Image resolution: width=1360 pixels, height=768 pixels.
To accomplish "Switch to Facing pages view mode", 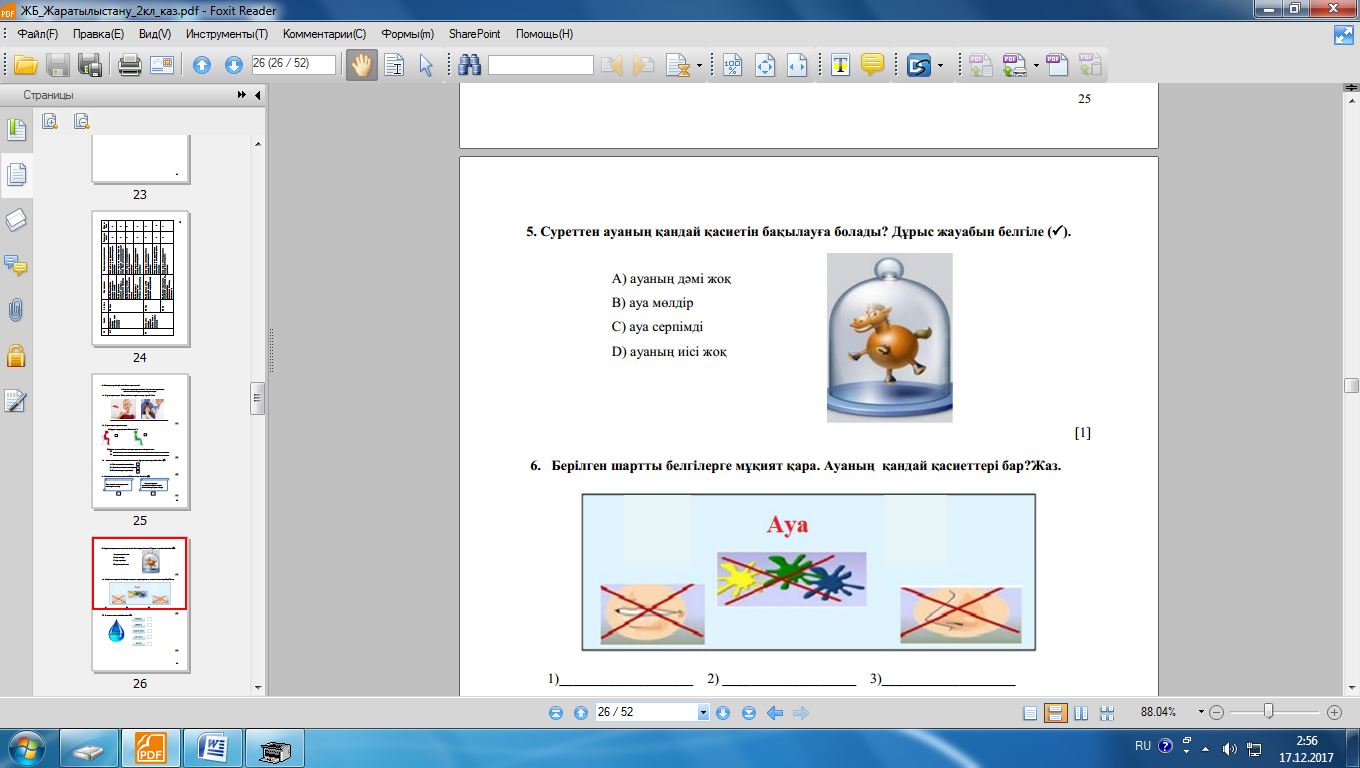I will (x=1081, y=713).
